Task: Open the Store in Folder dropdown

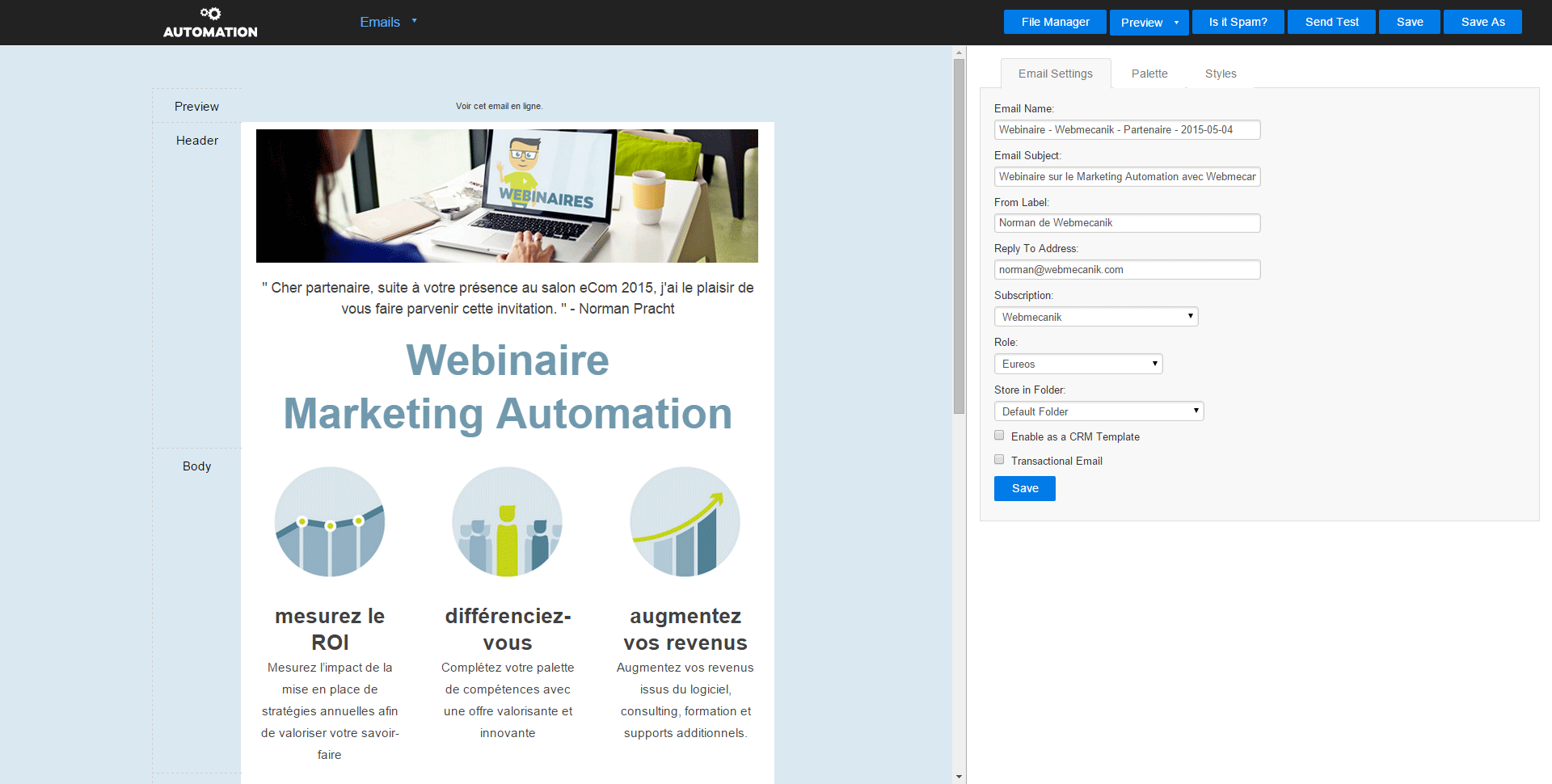Action: click(x=1099, y=411)
